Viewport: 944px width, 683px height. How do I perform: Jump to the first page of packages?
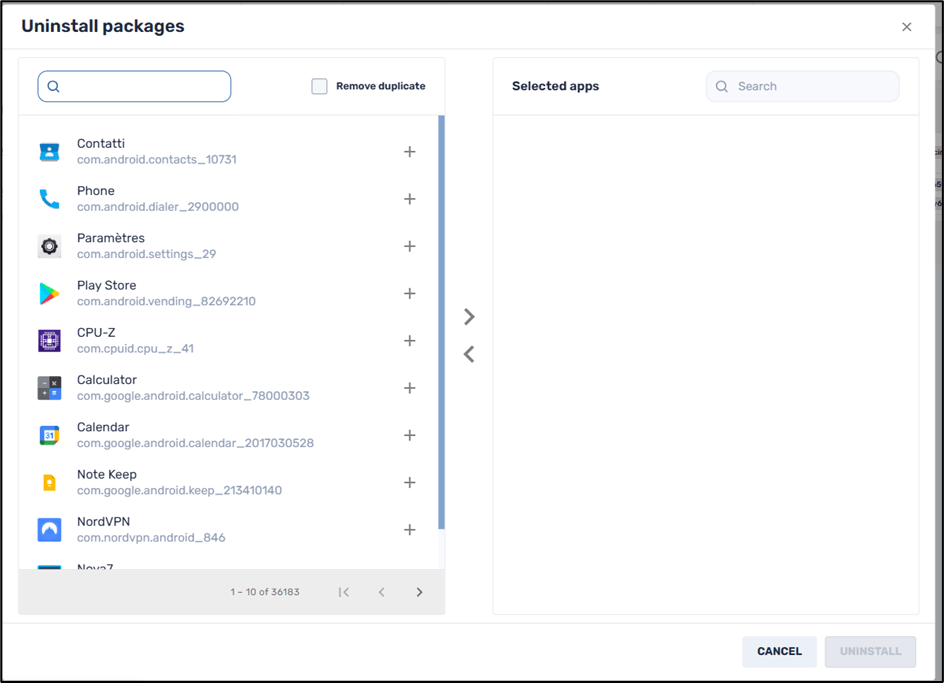(344, 592)
